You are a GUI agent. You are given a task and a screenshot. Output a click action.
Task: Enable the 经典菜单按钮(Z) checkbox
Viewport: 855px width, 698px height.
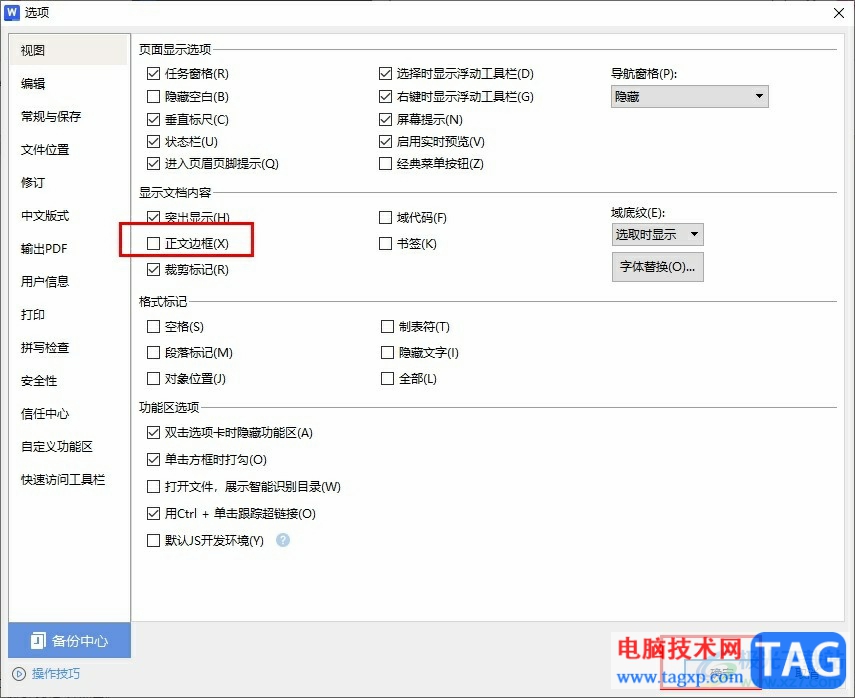coord(385,163)
